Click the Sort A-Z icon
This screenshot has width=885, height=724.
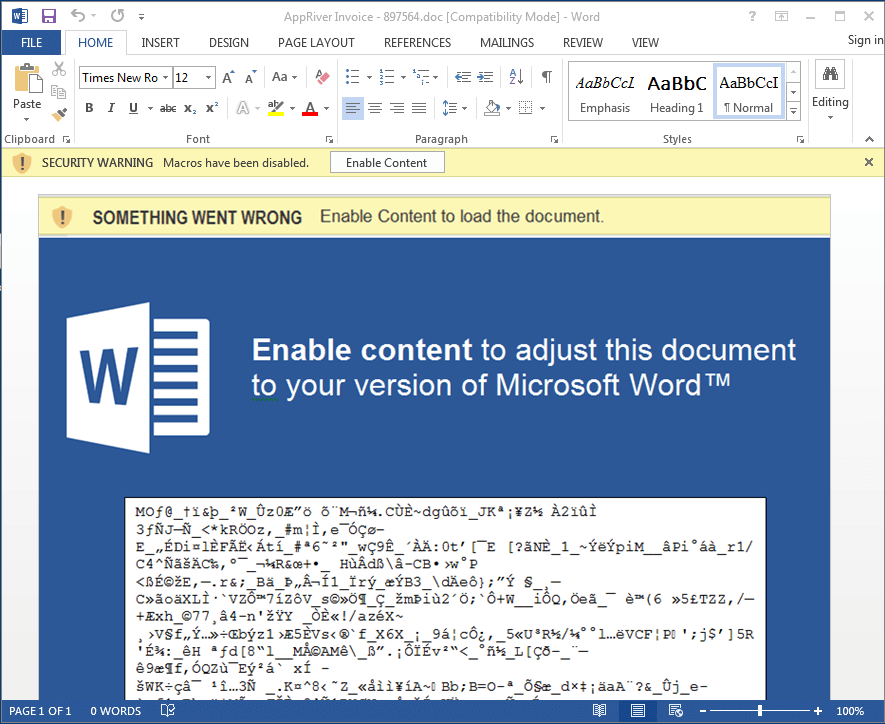click(517, 77)
